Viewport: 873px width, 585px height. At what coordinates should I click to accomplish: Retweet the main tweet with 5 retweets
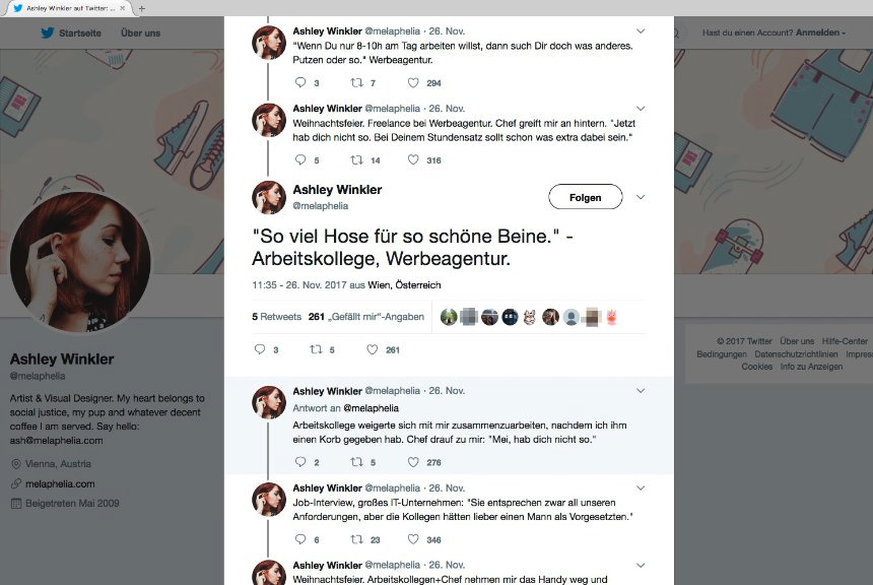(x=316, y=350)
